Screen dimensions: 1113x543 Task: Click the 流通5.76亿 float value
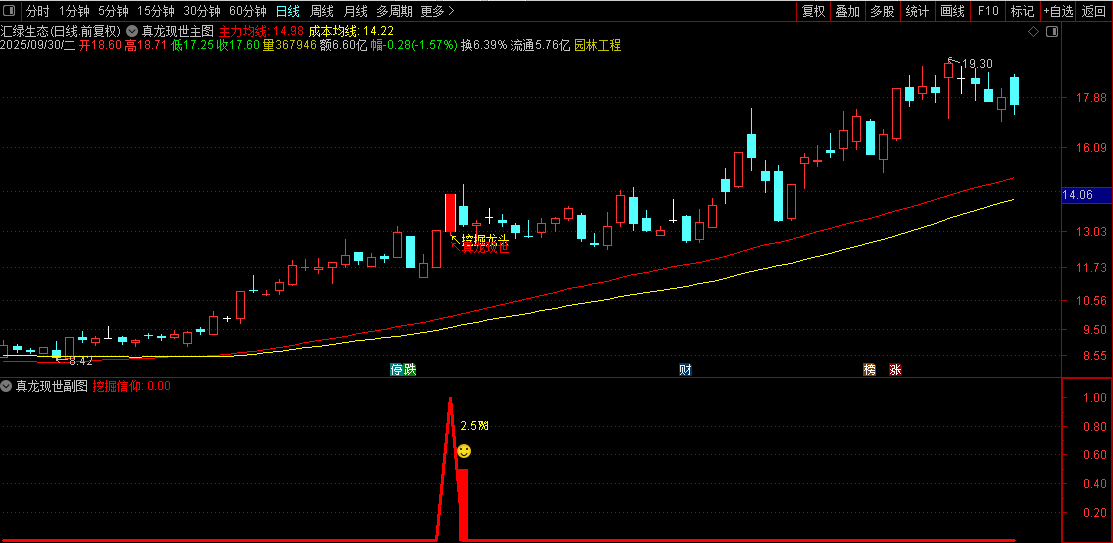click(541, 45)
